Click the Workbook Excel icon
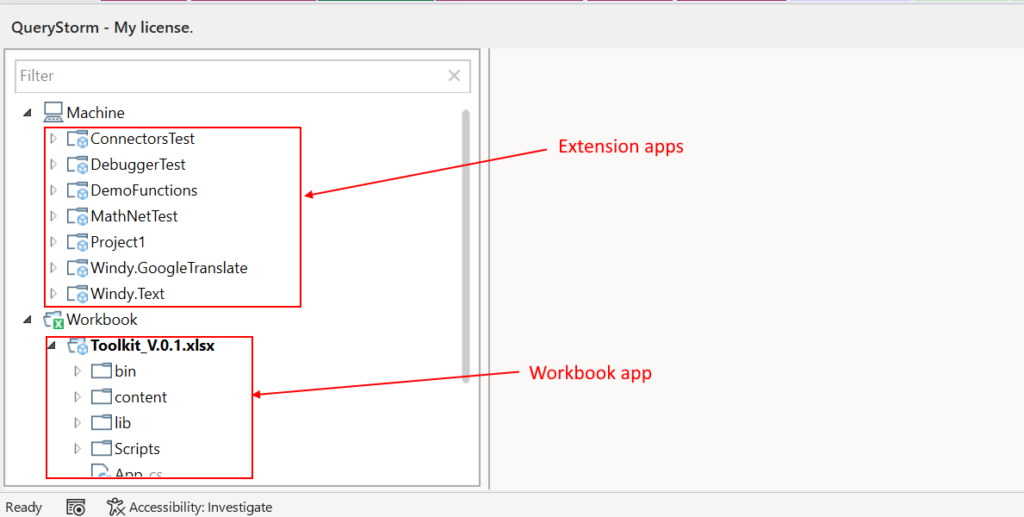Screen dimensions: 1024x517 pos(54,320)
